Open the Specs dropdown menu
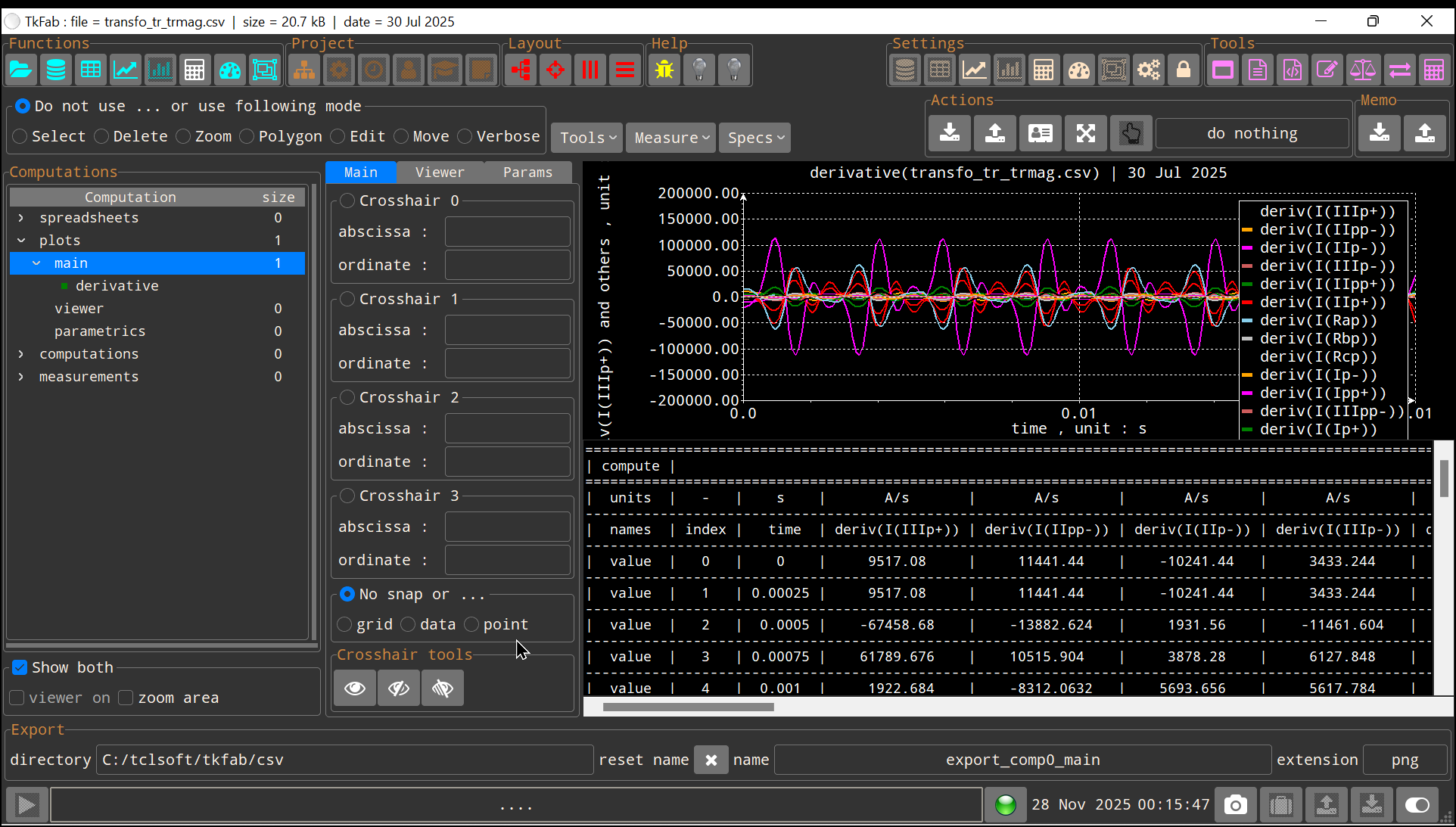The width and height of the screenshot is (1456, 827). (755, 138)
